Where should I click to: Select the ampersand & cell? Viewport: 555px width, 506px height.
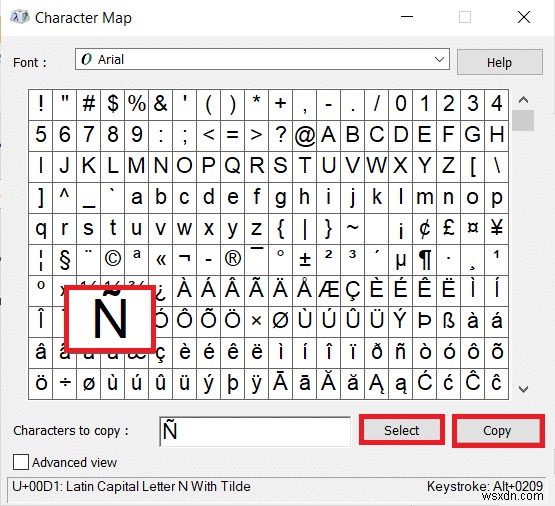pos(161,105)
